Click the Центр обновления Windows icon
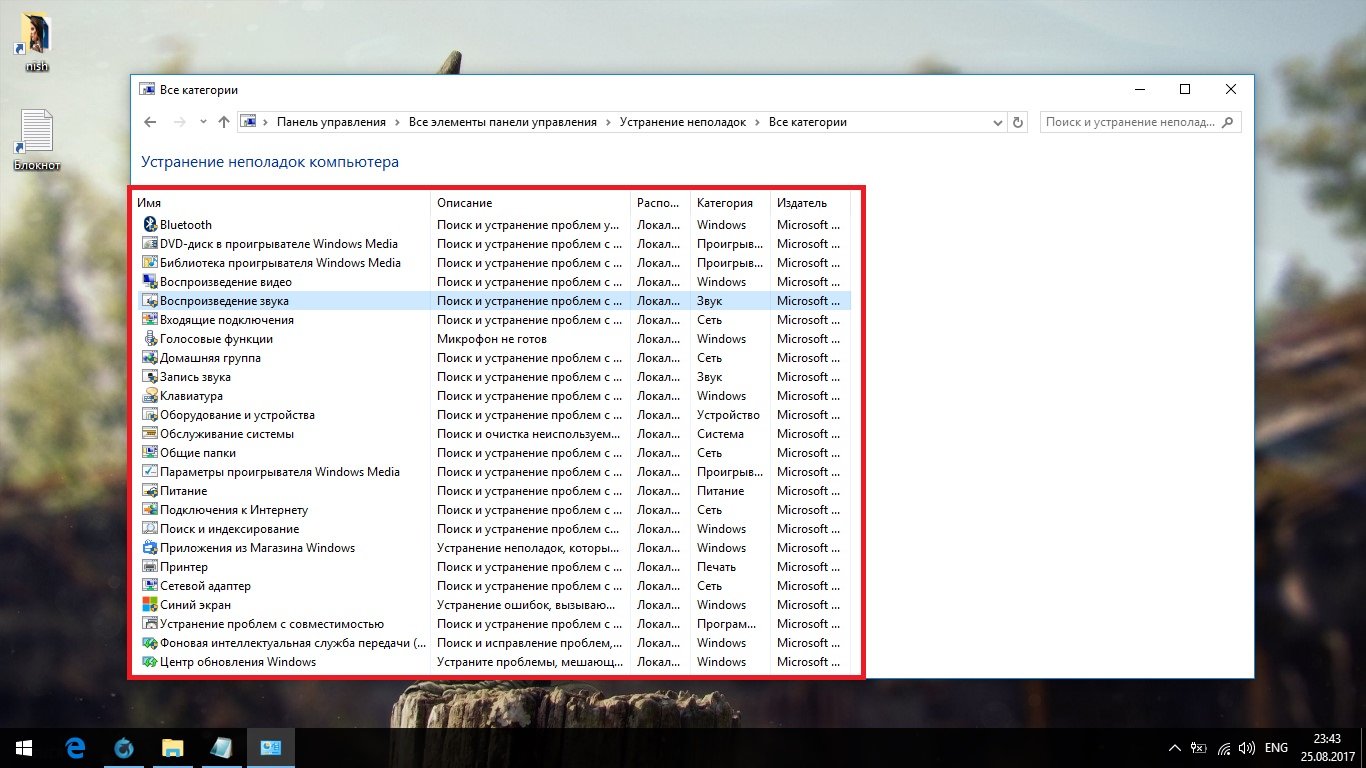Screen dimensions: 1366x768 [x=150, y=662]
